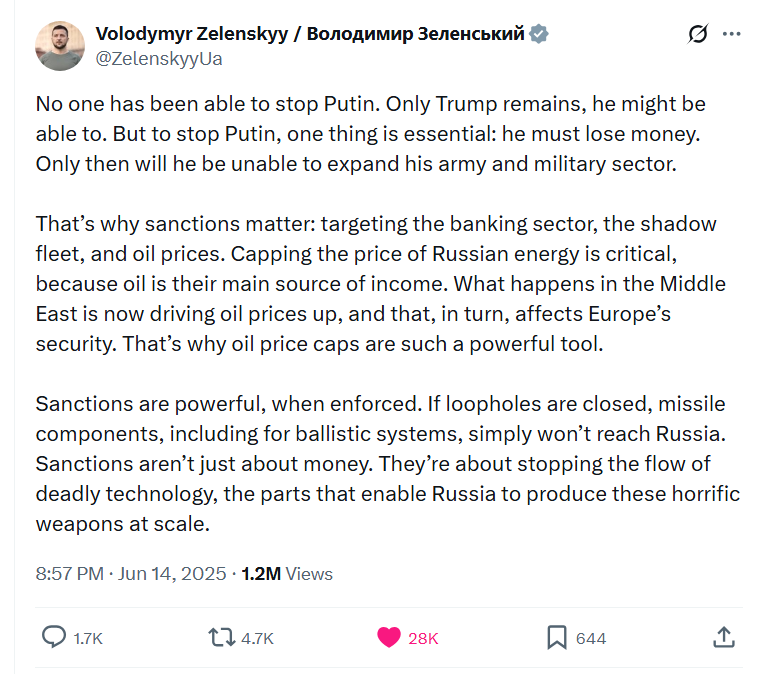Open Zelenskyy's profile avatar picture

click(60, 46)
